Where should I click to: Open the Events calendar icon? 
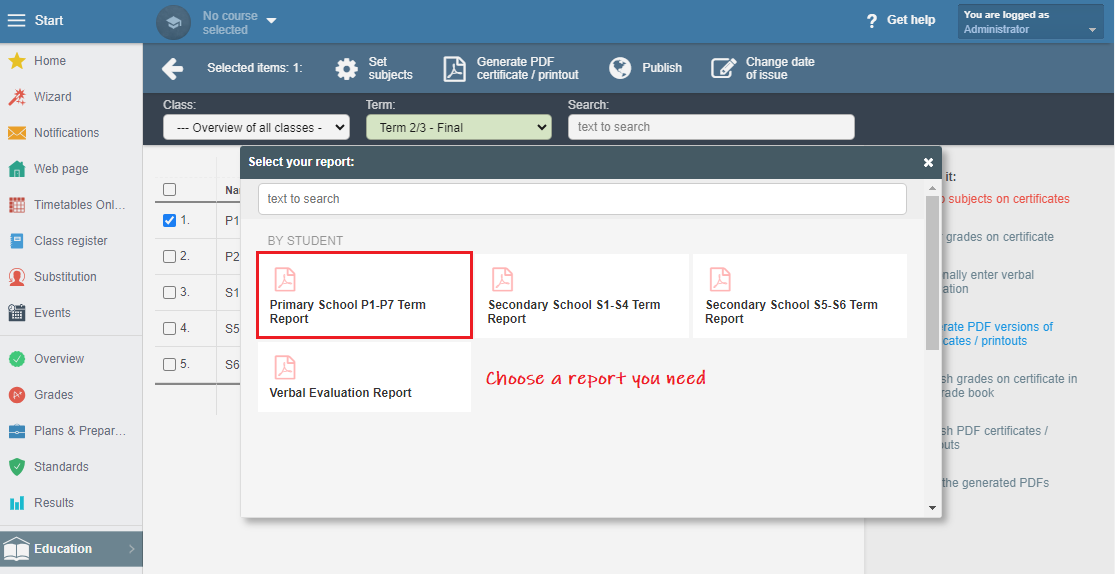point(17,312)
